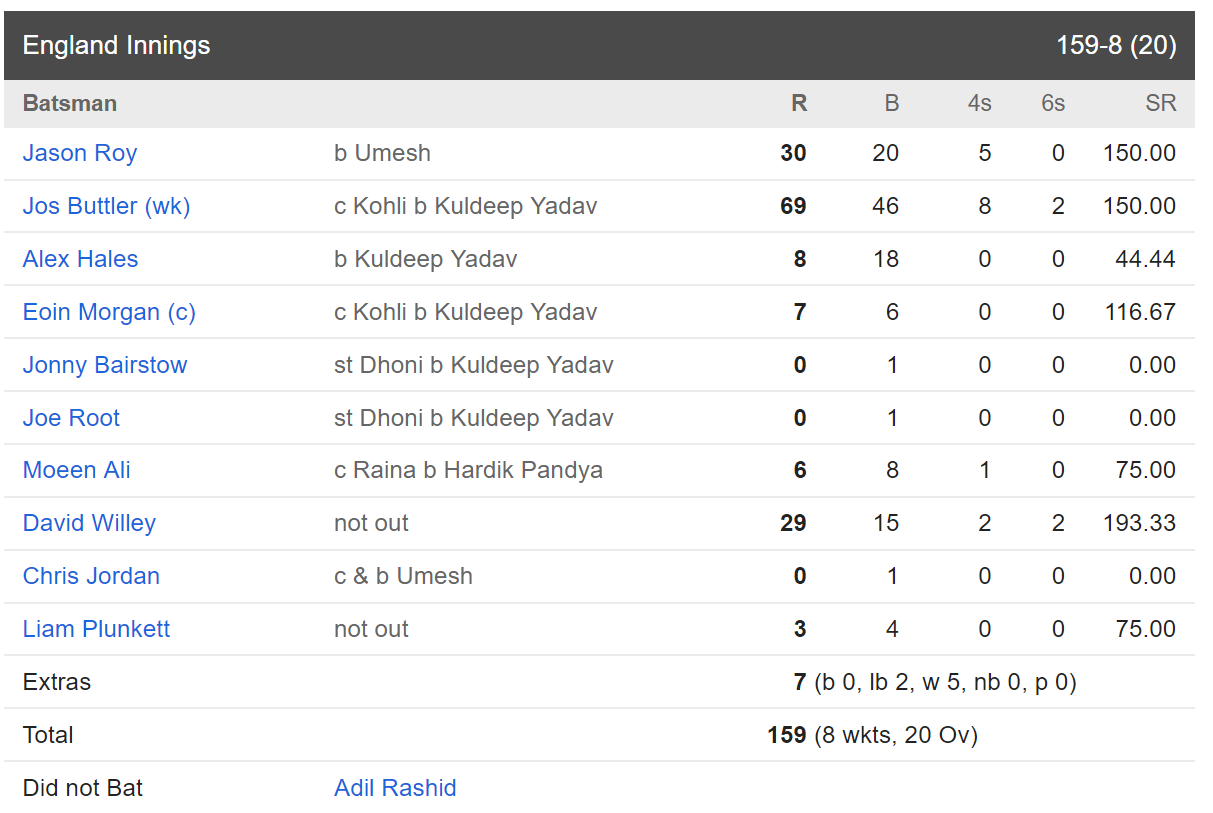1213x813 pixels.
Task: Click the 6s column header
Action: [1052, 103]
